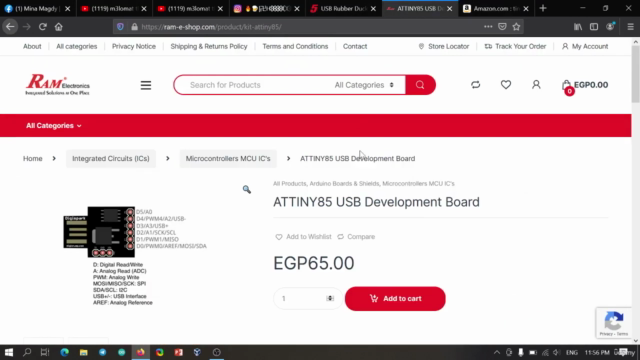Click the page vertical scrollbar thumb
Image resolution: width=640 pixels, height=360 pixels.
coord(636,73)
